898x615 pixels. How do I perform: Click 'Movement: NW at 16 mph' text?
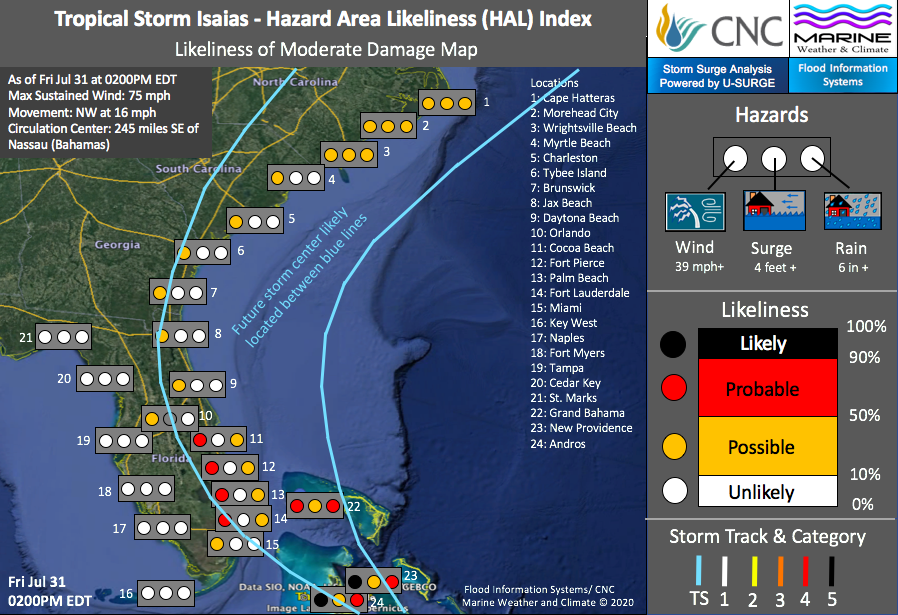click(82, 112)
